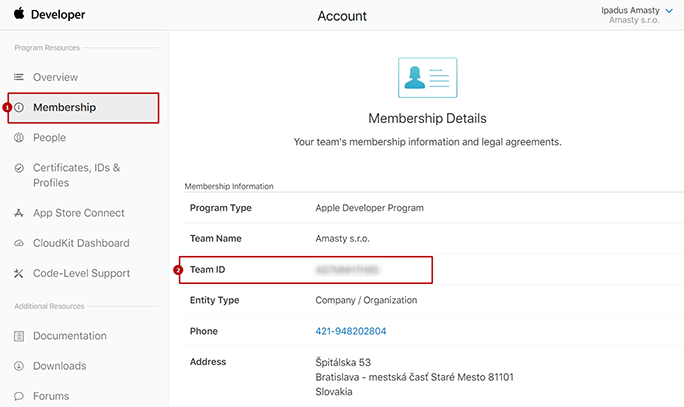Image resolution: width=684 pixels, height=407 pixels.
Task: Open the Overview section
Action: pyautogui.click(x=55, y=77)
